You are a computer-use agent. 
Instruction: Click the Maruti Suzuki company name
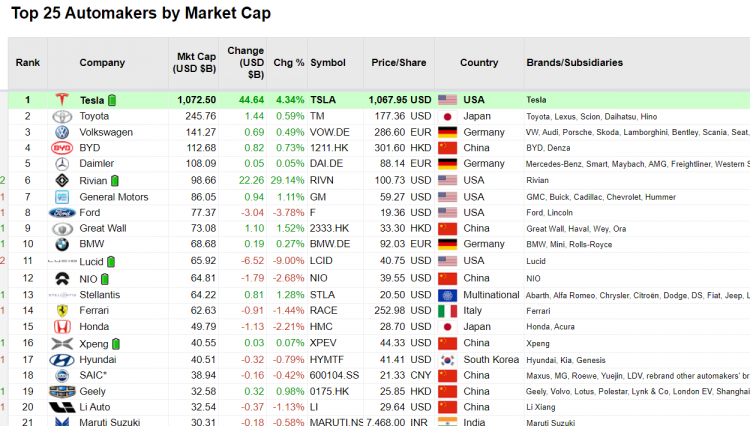pos(110,422)
